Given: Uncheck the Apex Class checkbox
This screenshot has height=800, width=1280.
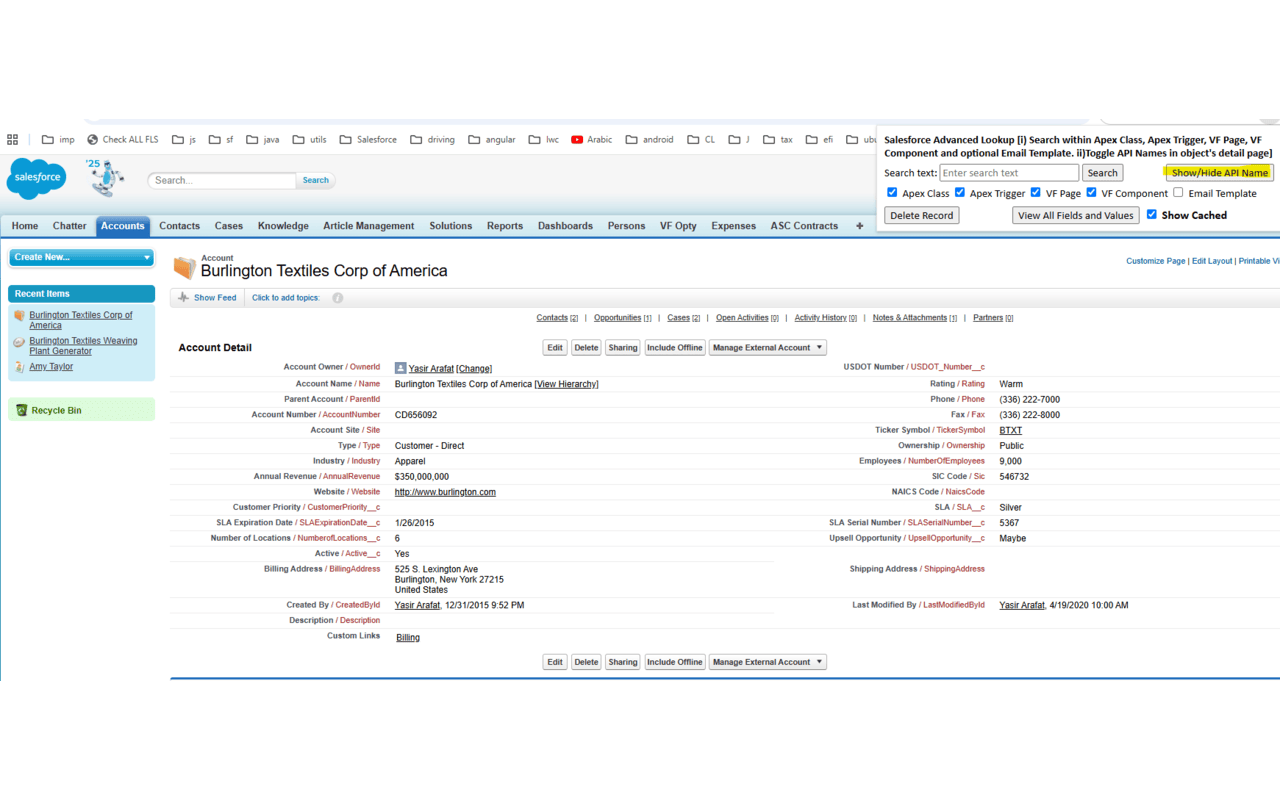Looking at the screenshot, I should 891,192.
